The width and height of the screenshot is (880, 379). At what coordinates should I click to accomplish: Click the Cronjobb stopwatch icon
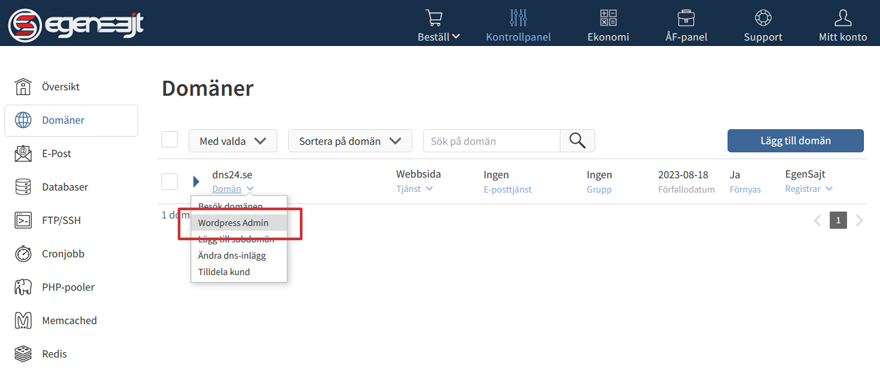pyautogui.click(x=22, y=254)
